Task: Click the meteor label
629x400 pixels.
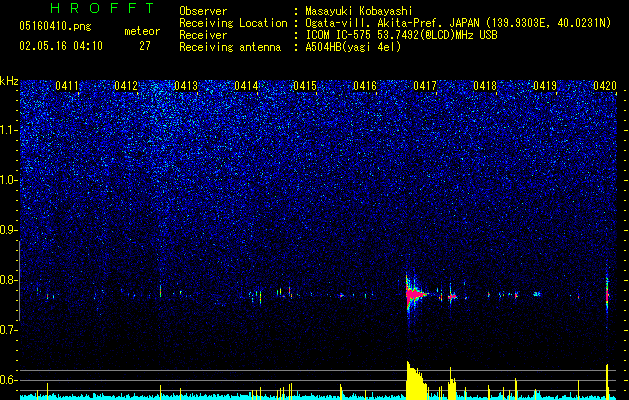Action: (x=142, y=31)
